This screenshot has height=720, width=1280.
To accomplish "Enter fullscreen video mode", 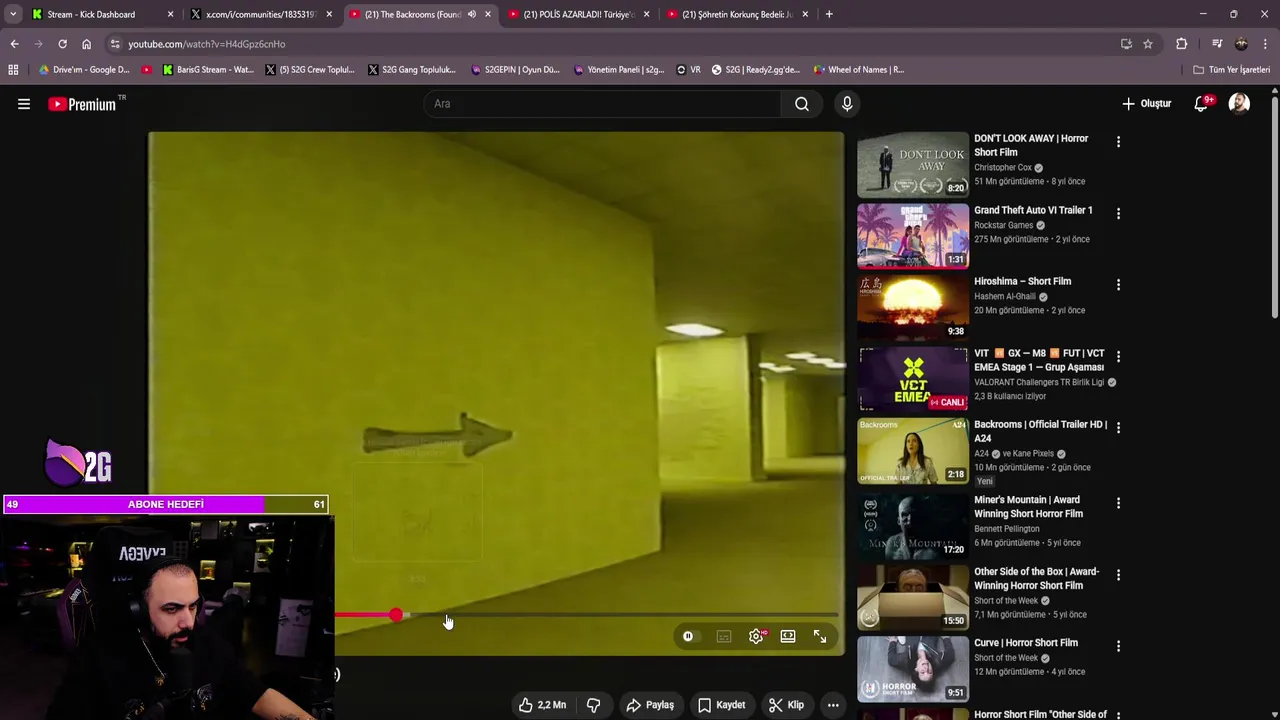I will 820,636.
